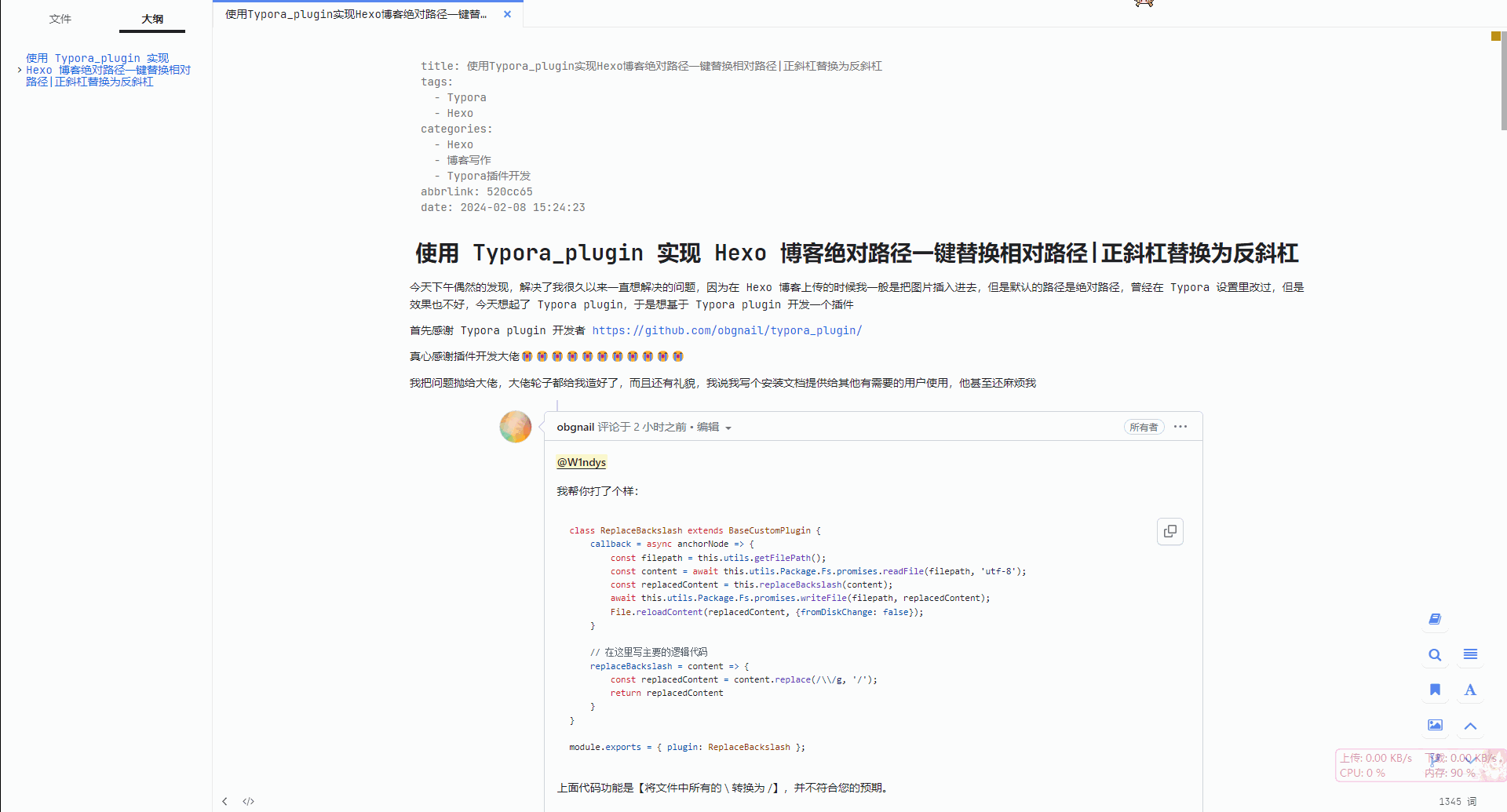Screen dimensions: 1507x812
Task: Click the letter A font icon
Action: (1470, 690)
